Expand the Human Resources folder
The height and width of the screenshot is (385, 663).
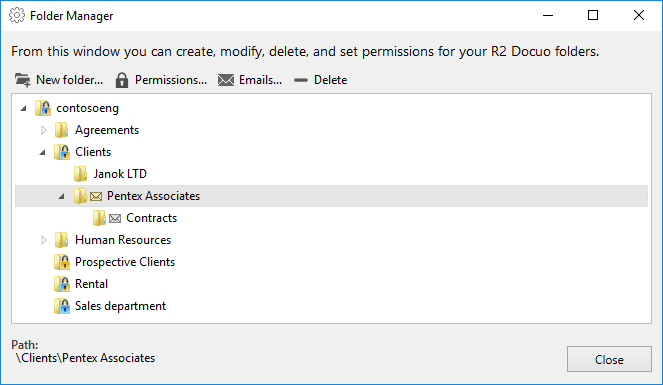44,240
